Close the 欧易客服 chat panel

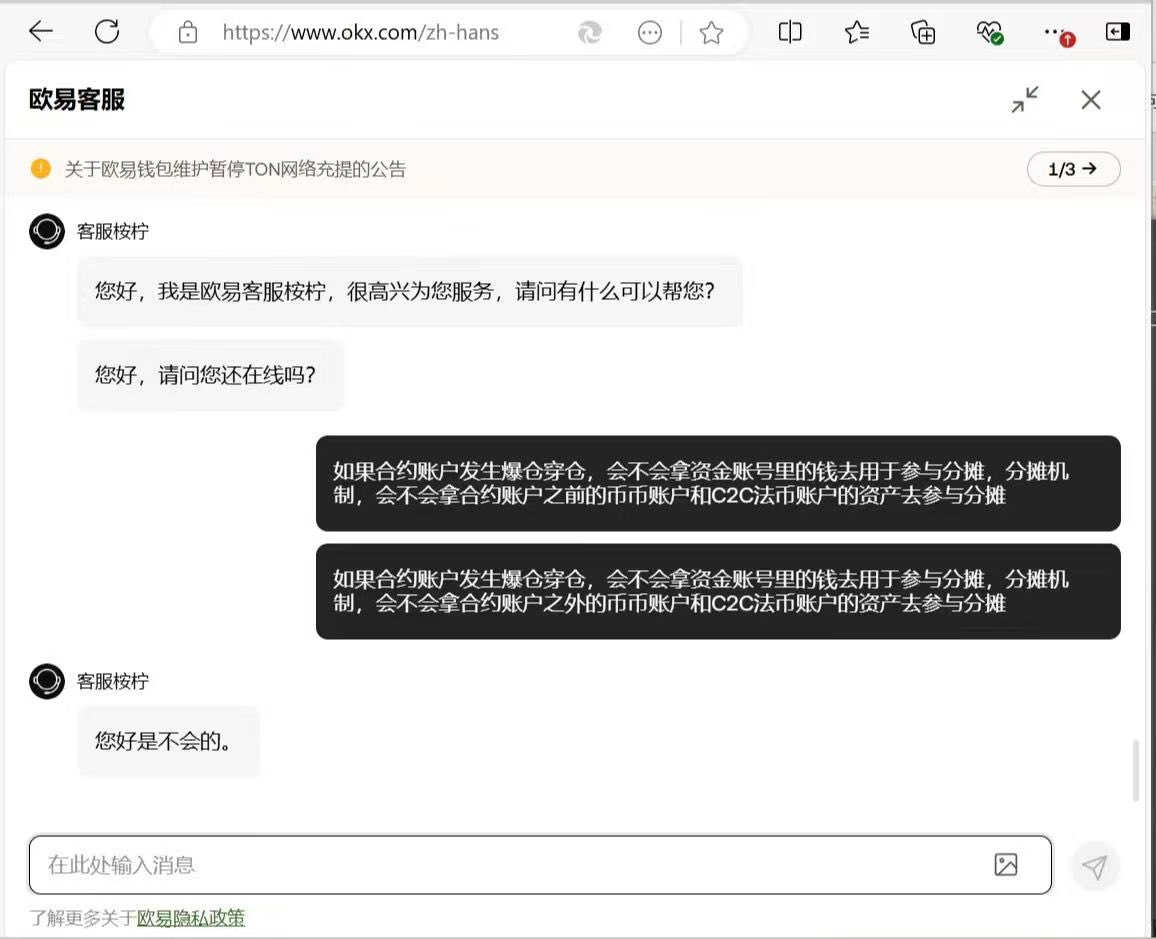(x=1091, y=100)
